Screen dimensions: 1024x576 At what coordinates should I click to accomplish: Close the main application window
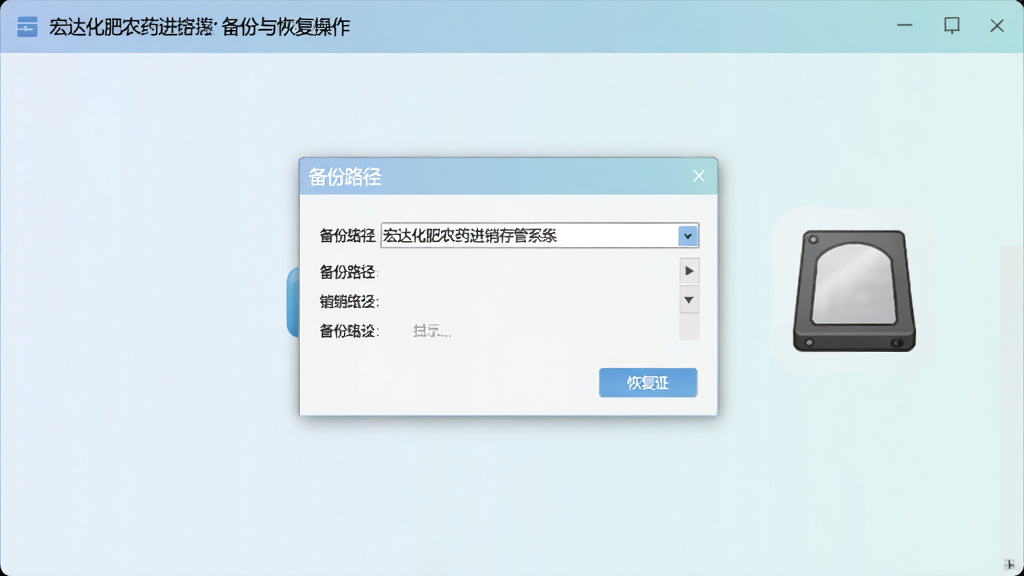tap(997, 25)
